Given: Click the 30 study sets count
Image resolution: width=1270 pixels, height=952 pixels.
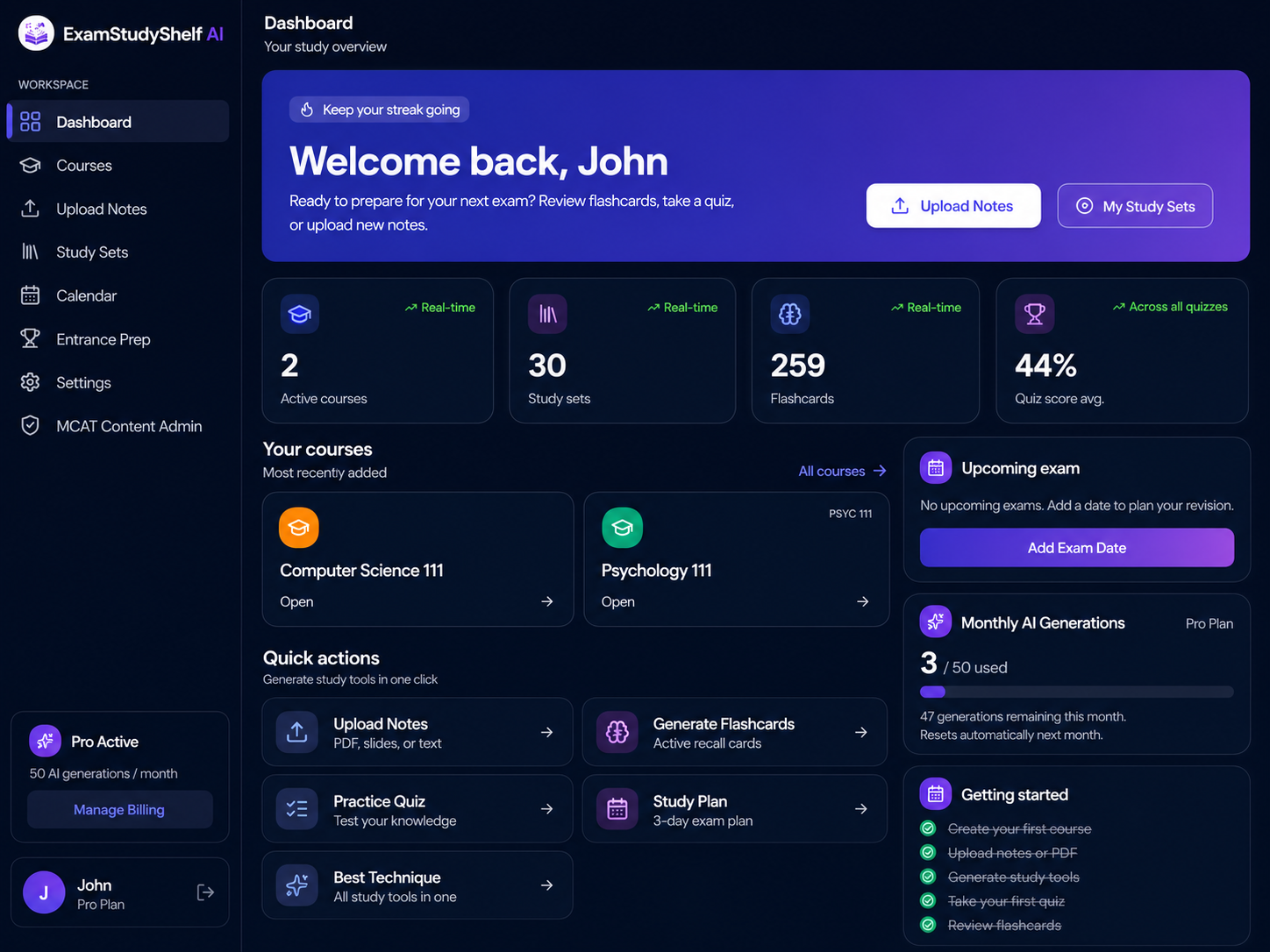Looking at the screenshot, I should 547,366.
